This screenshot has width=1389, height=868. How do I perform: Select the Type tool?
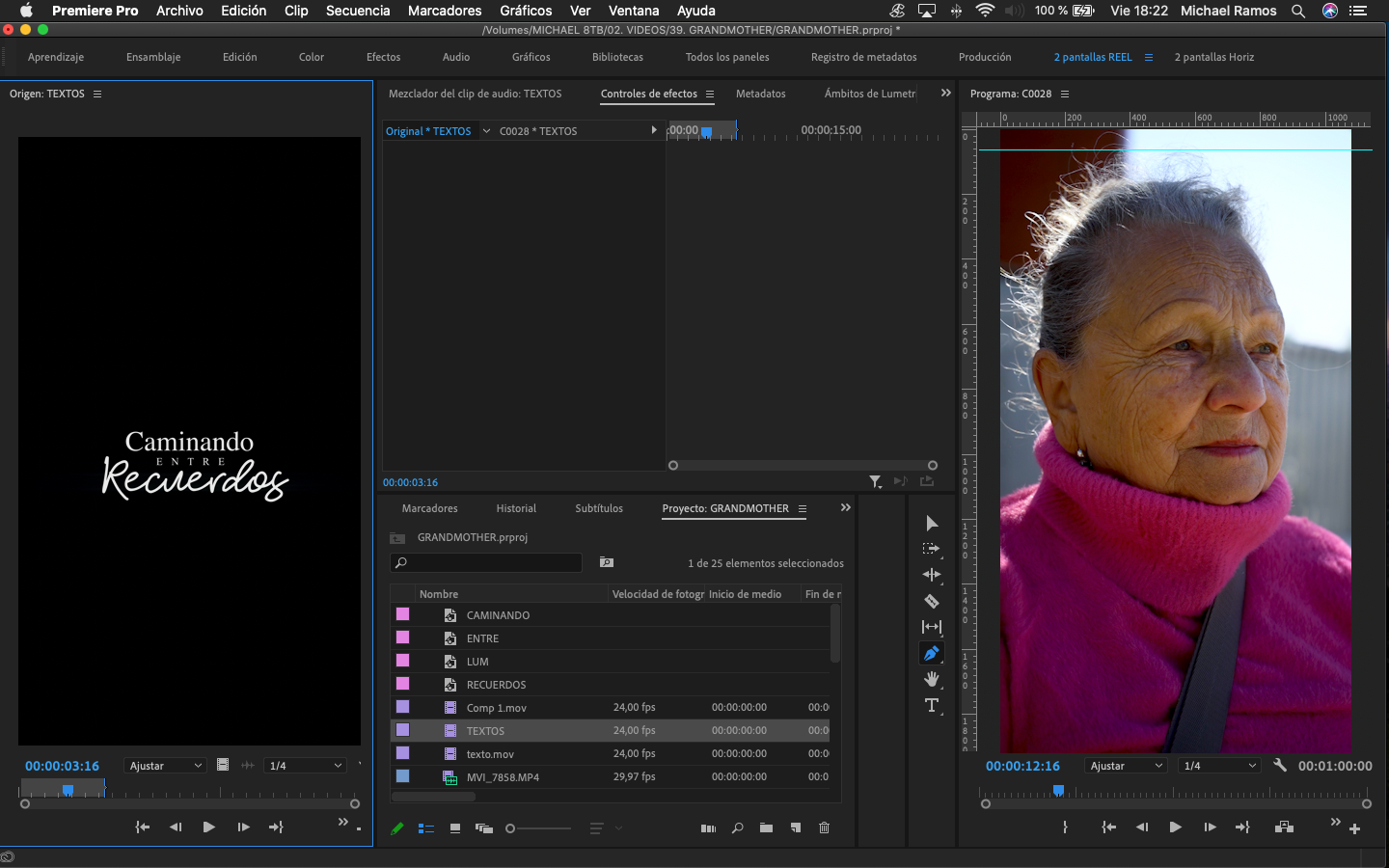click(931, 705)
